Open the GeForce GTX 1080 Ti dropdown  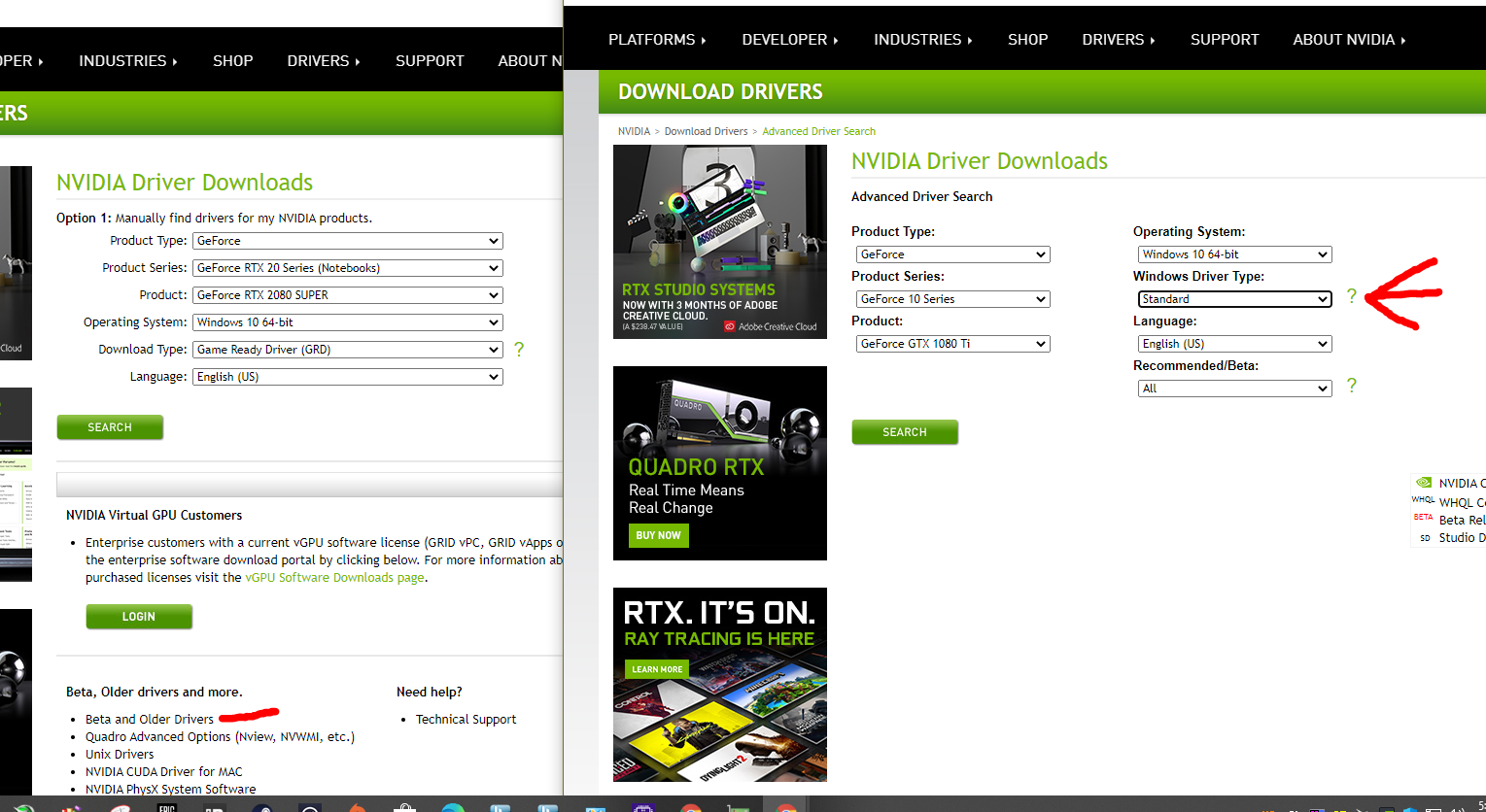pyautogui.click(x=952, y=344)
